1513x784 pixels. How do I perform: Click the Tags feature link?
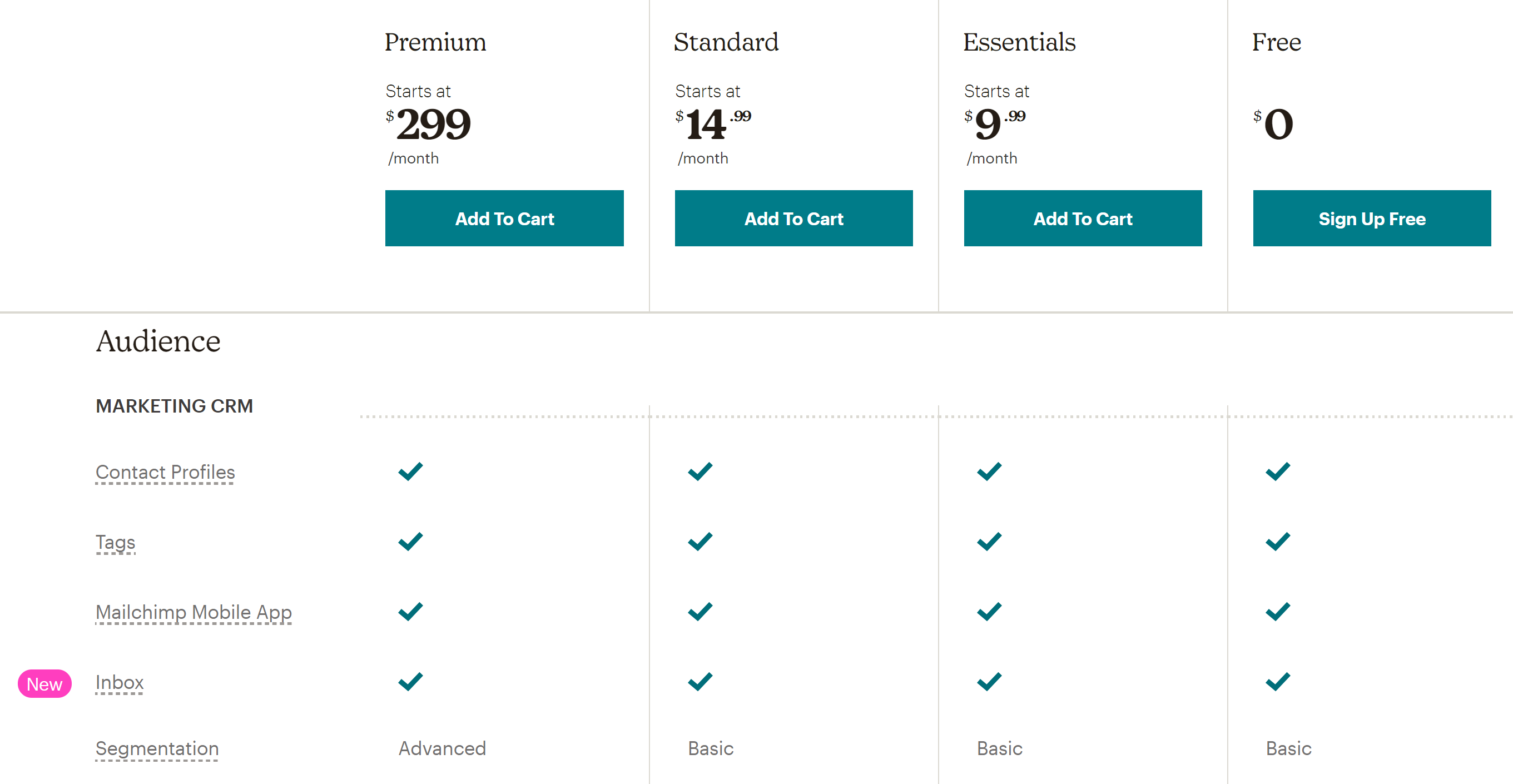coord(116,542)
